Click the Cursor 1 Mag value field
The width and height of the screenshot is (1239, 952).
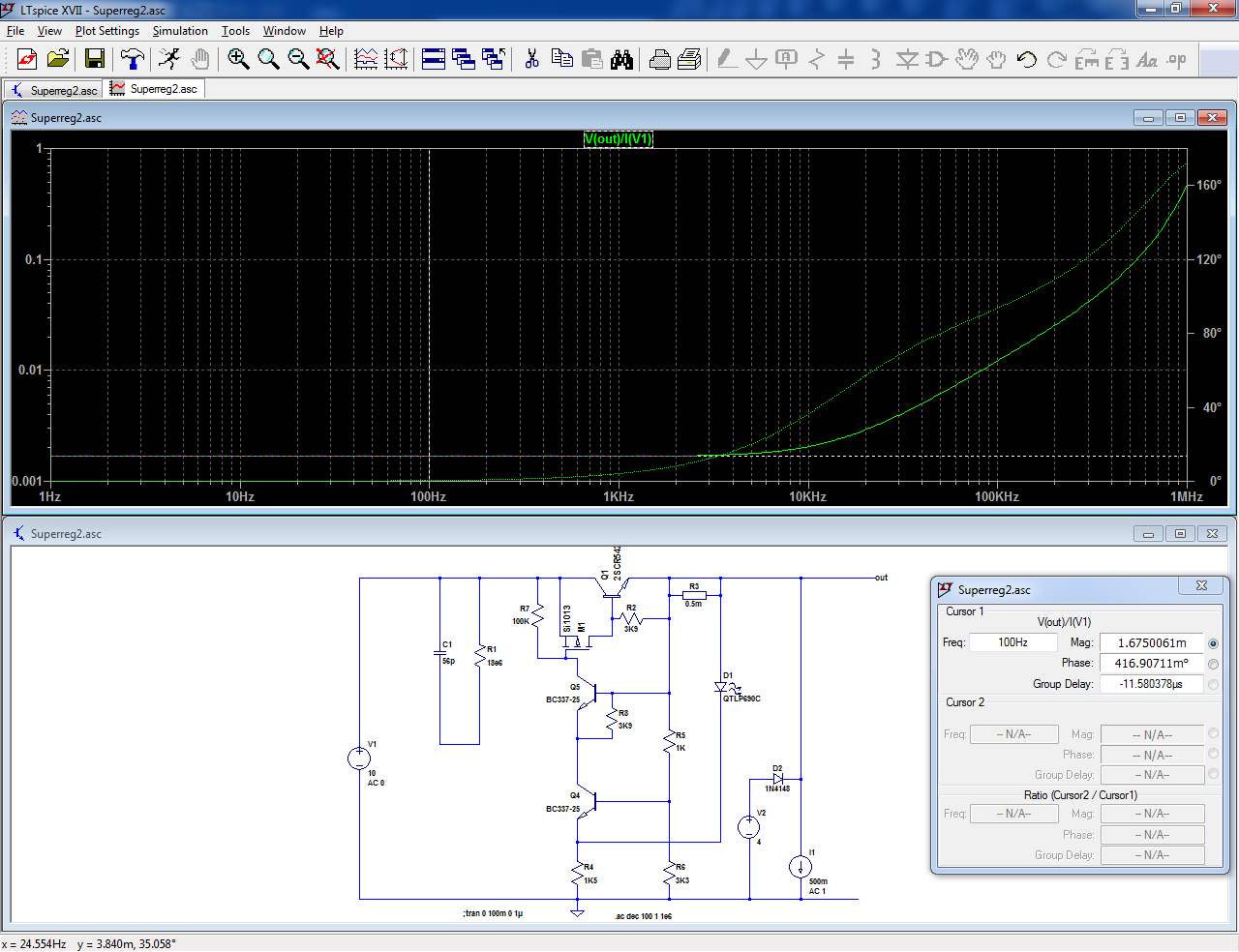(x=1152, y=642)
